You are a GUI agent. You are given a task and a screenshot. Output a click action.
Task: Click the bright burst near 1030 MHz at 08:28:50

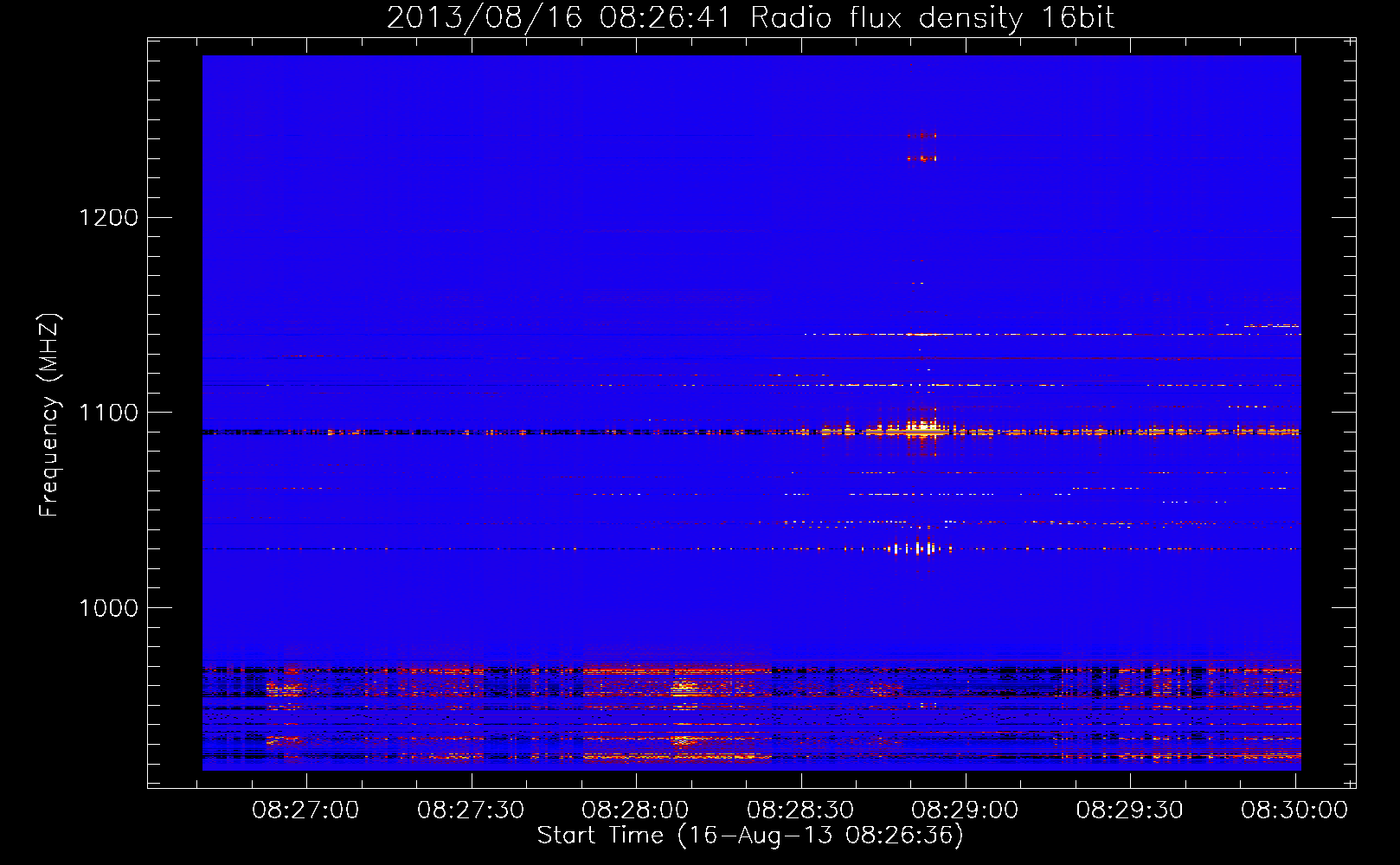pos(920,548)
